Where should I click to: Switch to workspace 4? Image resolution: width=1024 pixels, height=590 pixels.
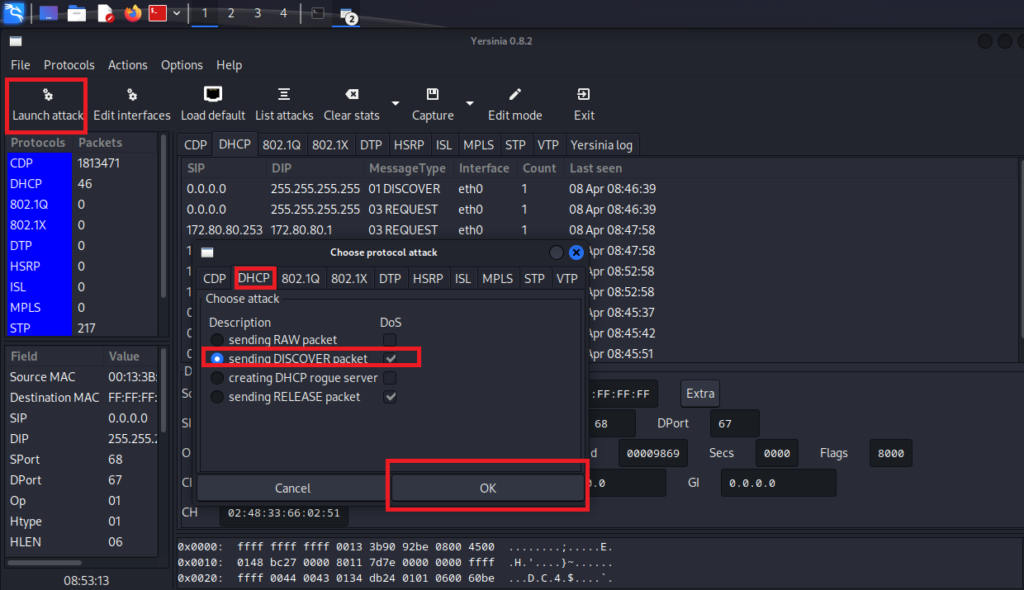[x=283, y=13]
